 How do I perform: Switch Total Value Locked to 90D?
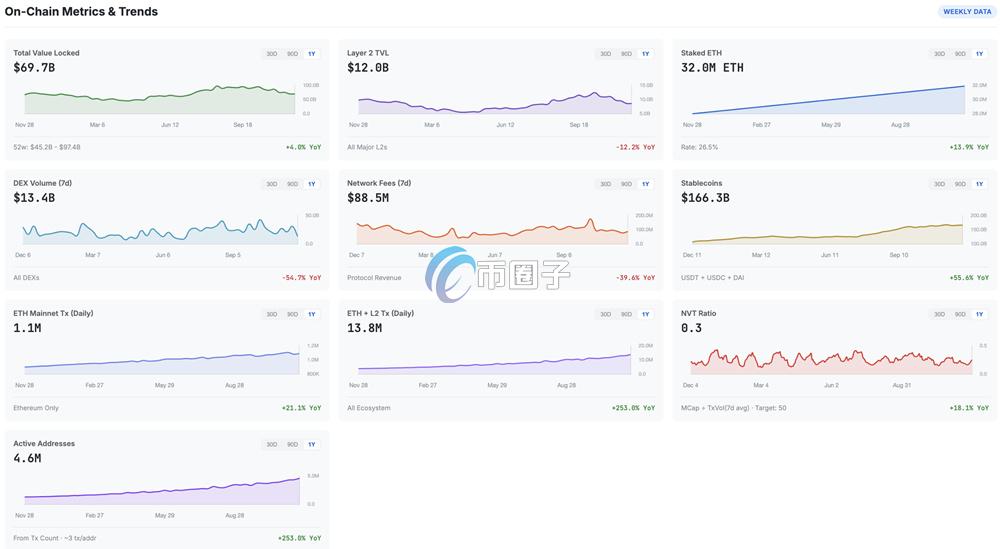[x=292, y=54]
